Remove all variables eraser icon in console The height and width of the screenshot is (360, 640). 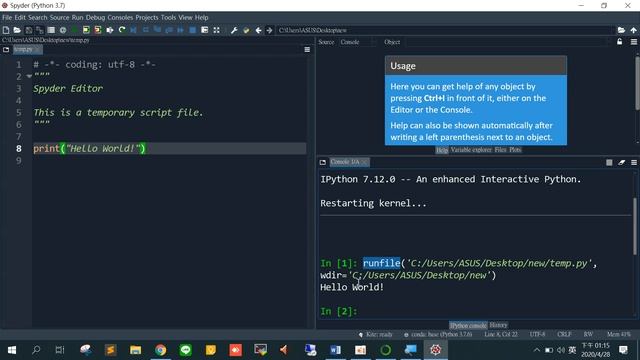point(621,162)
